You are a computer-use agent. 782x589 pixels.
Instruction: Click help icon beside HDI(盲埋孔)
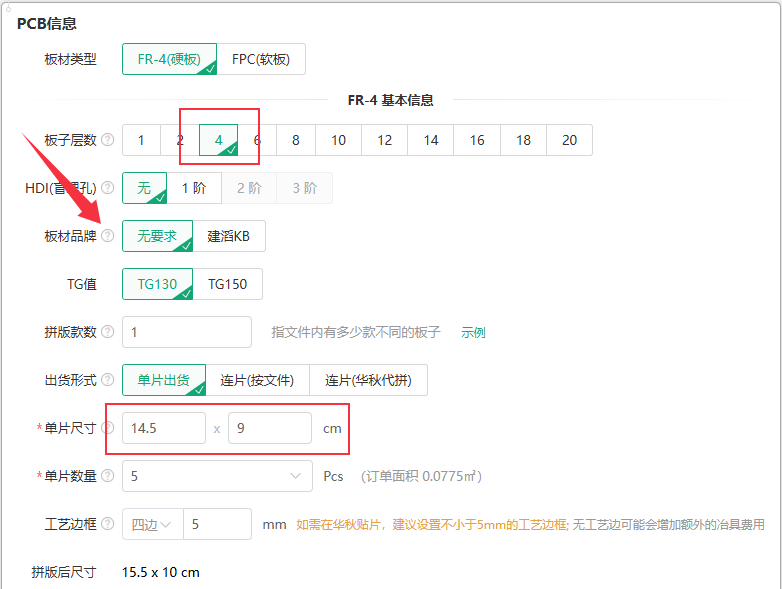(x=108, y=188)
